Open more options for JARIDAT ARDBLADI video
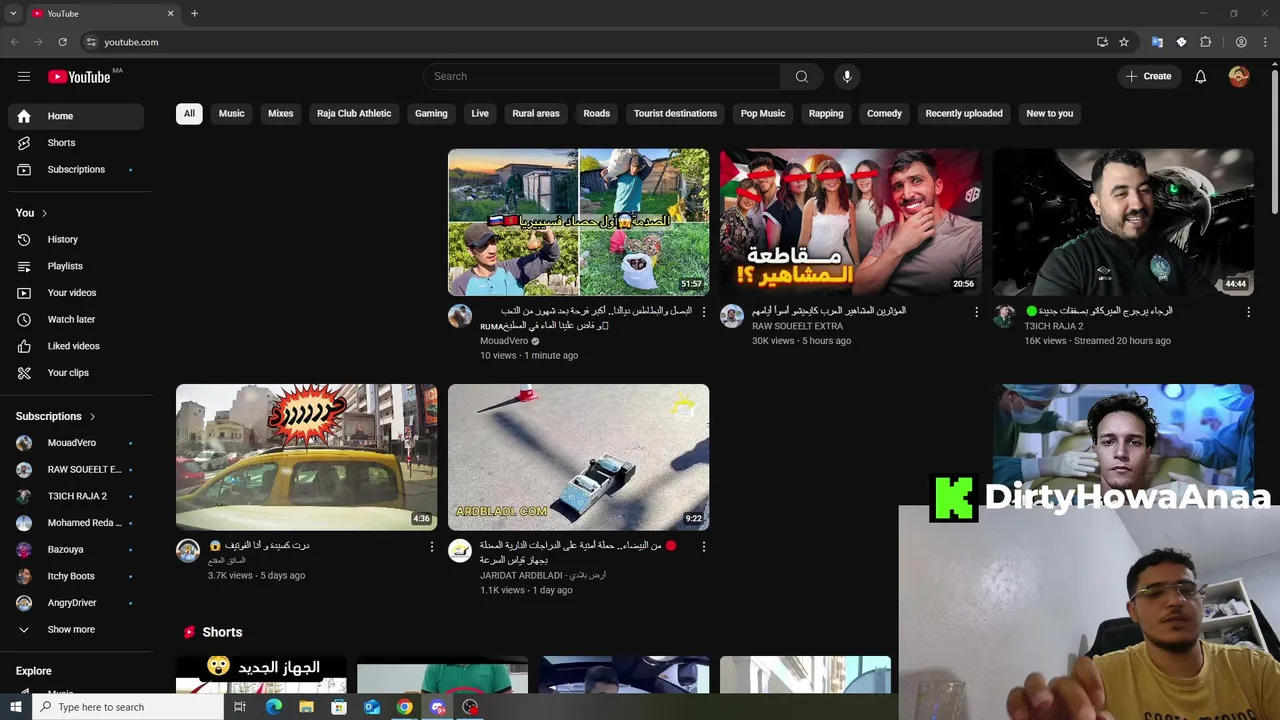The height and width of the screenshot is (720, 1280). (x=704, y=547)
